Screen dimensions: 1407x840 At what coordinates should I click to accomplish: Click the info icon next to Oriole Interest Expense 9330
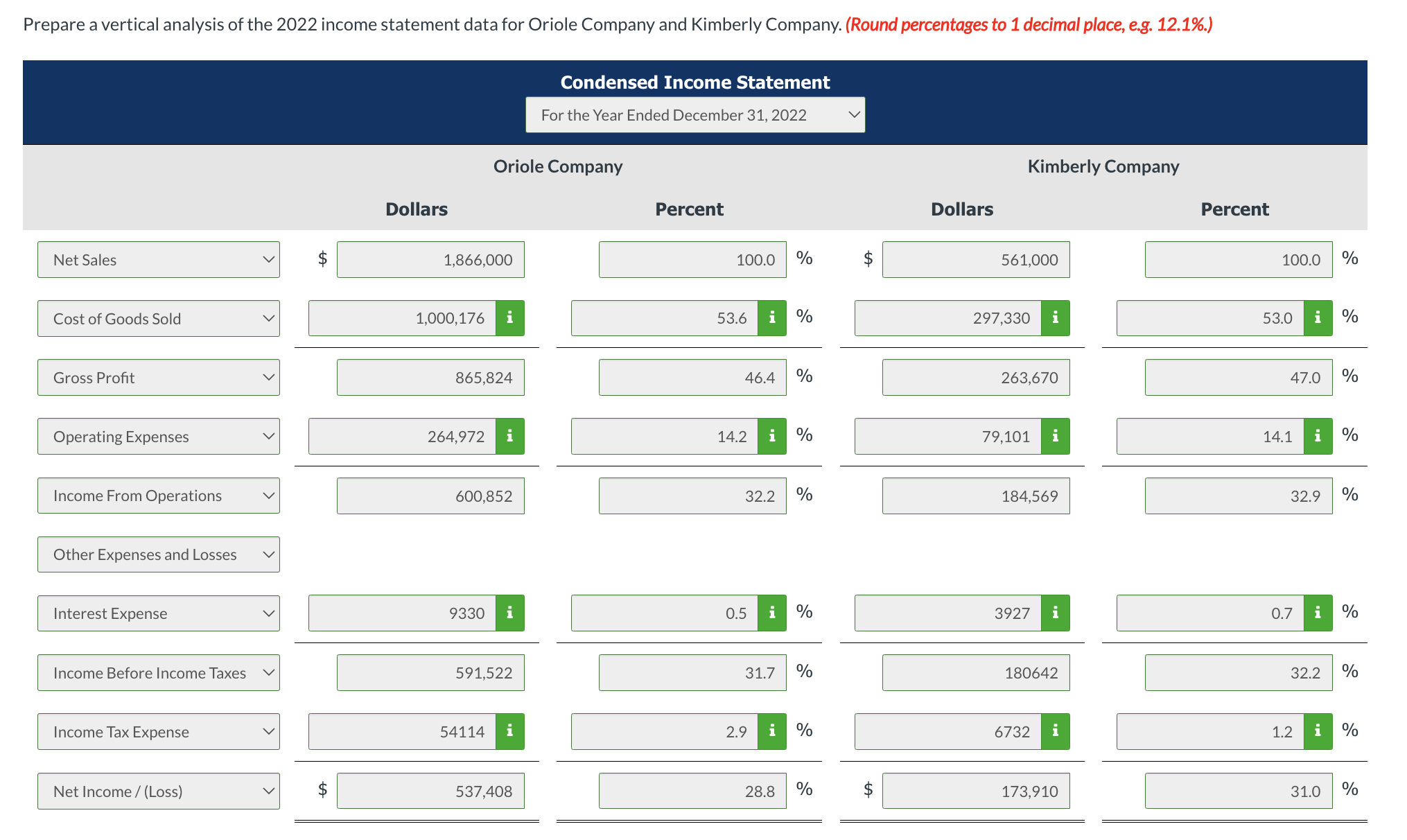point(511,613)
